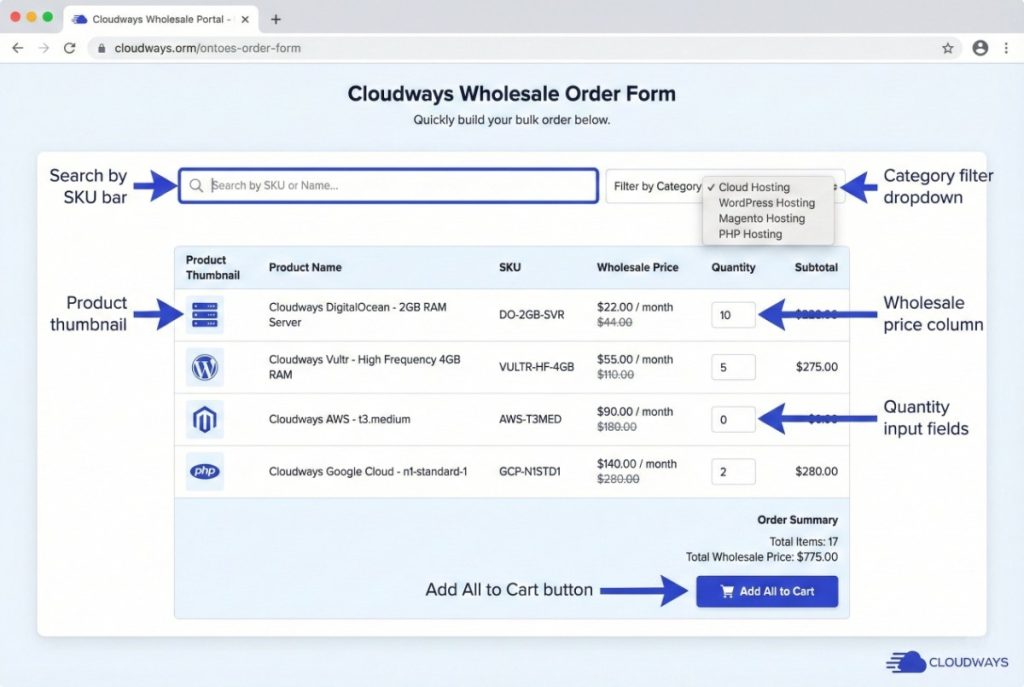Open a new tab with the plus icon

coord(276,19)
